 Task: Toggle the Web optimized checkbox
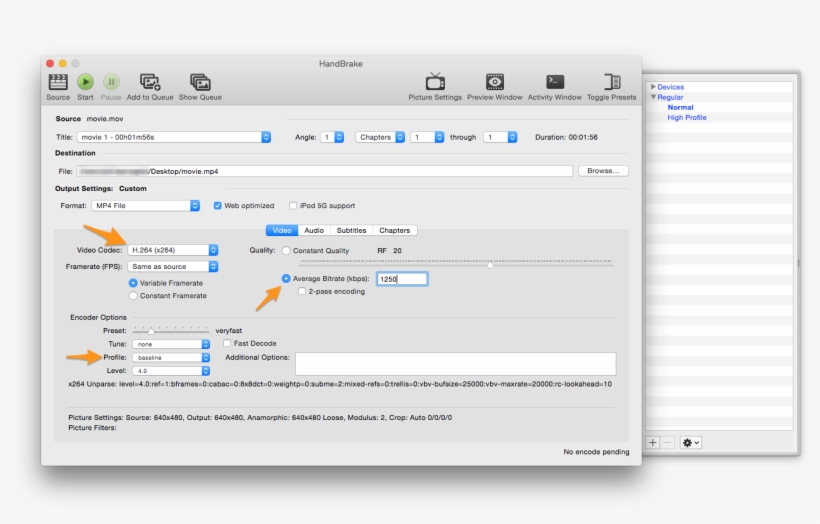218,206
